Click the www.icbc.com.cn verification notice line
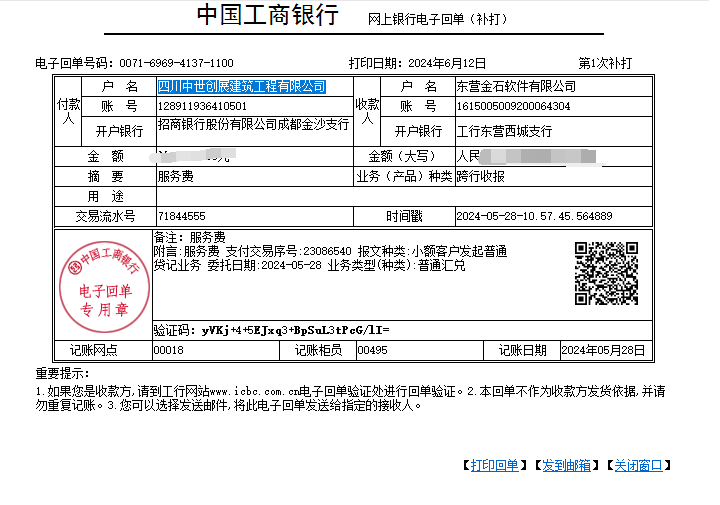The height and width of the screenshot is (505, 720). pos(350,391)
